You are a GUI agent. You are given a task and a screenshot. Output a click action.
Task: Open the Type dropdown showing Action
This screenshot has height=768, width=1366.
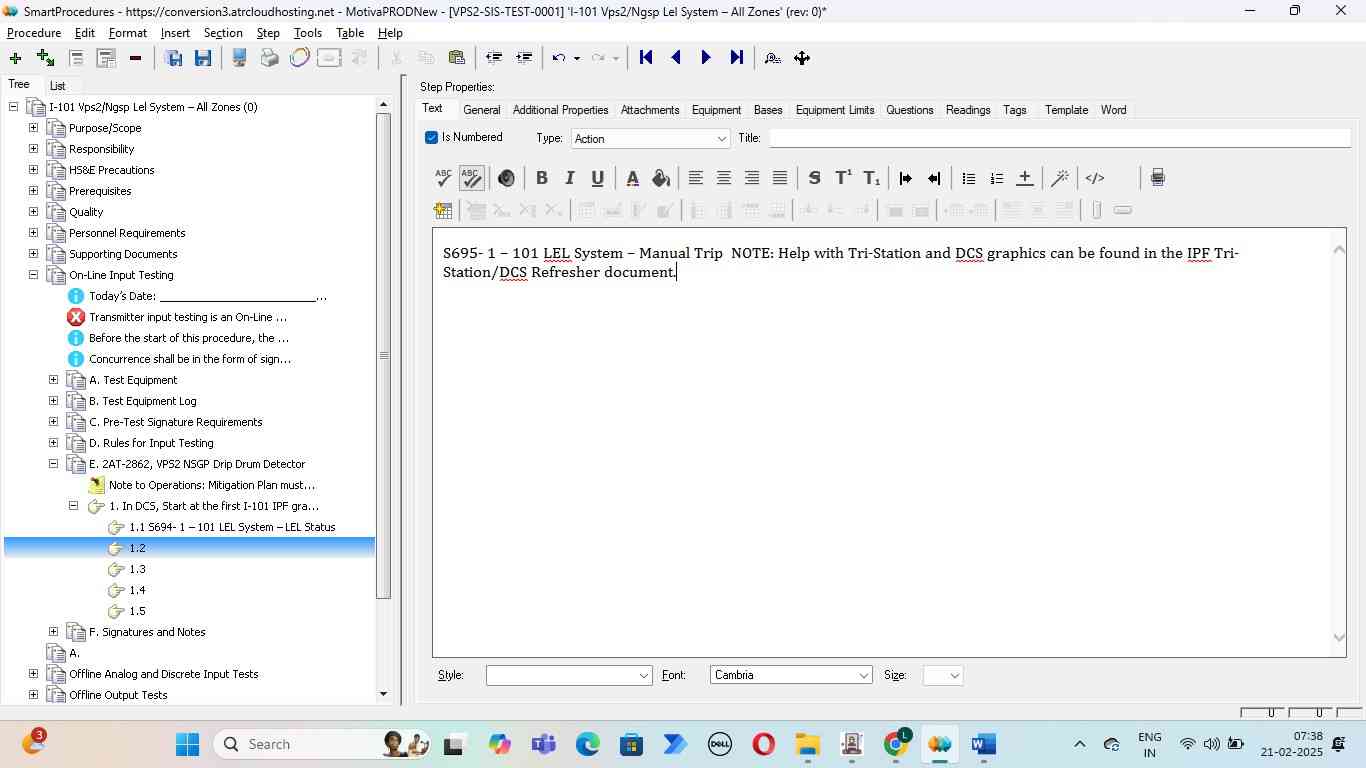click(x=650, y=139)
